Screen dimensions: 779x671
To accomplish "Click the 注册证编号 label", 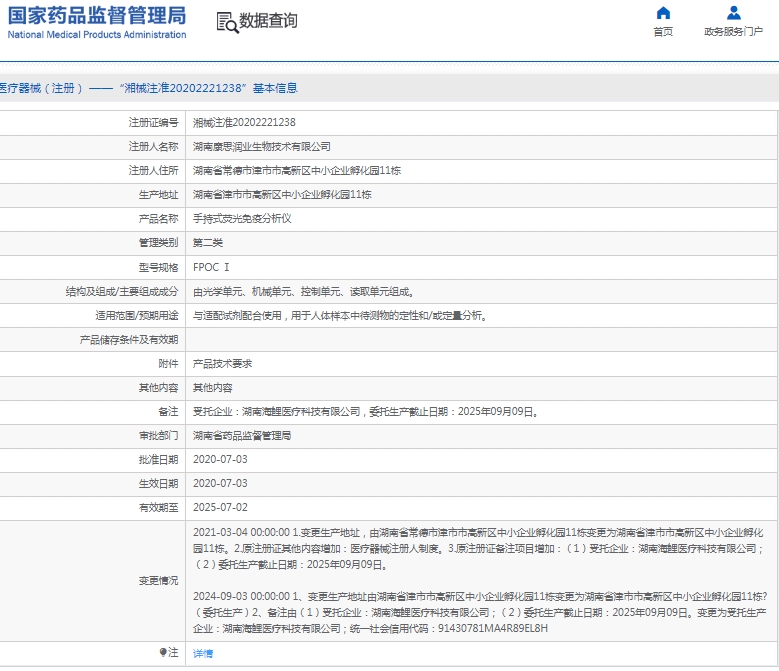I will tap(153, 122).
